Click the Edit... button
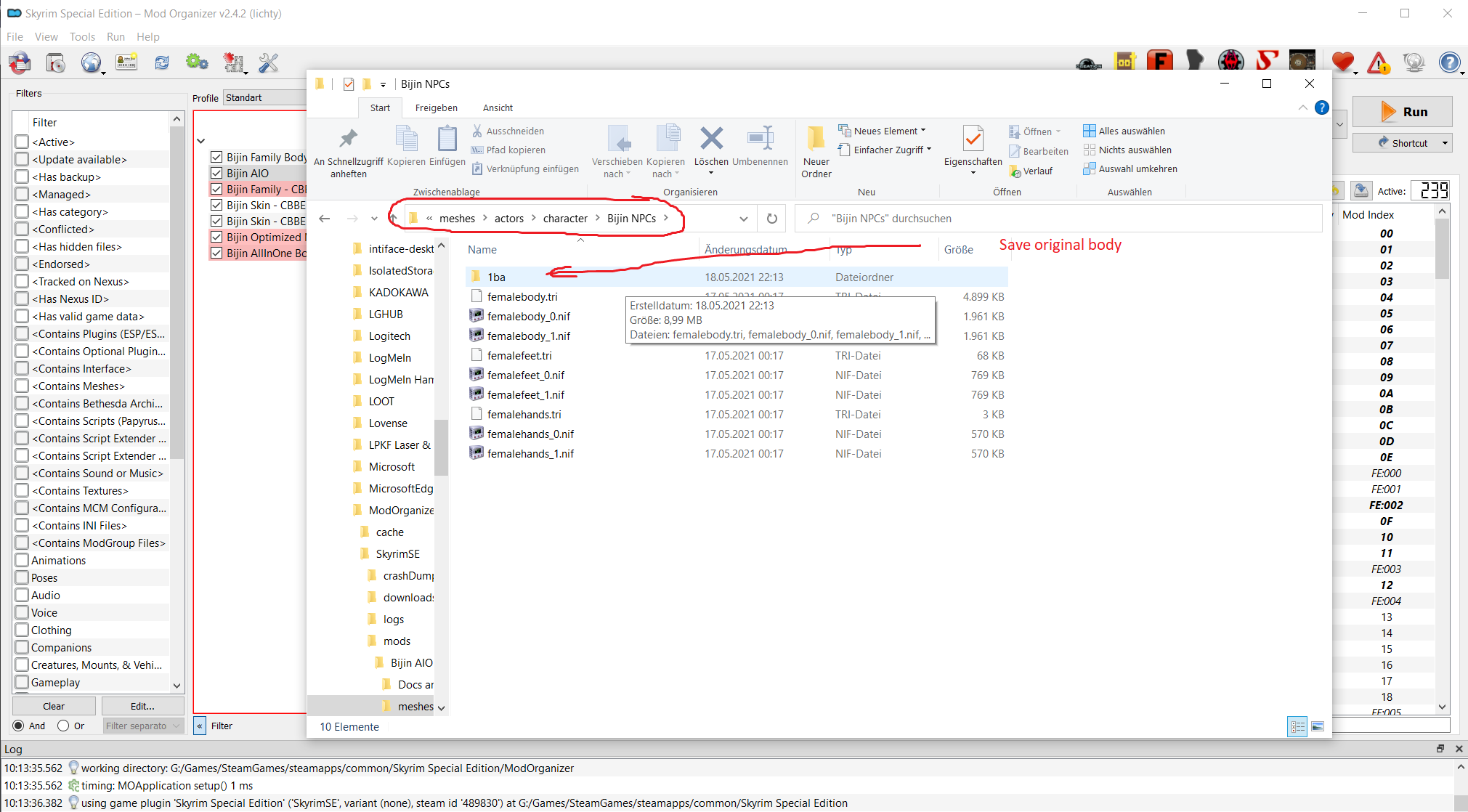 tap(142, 706)
